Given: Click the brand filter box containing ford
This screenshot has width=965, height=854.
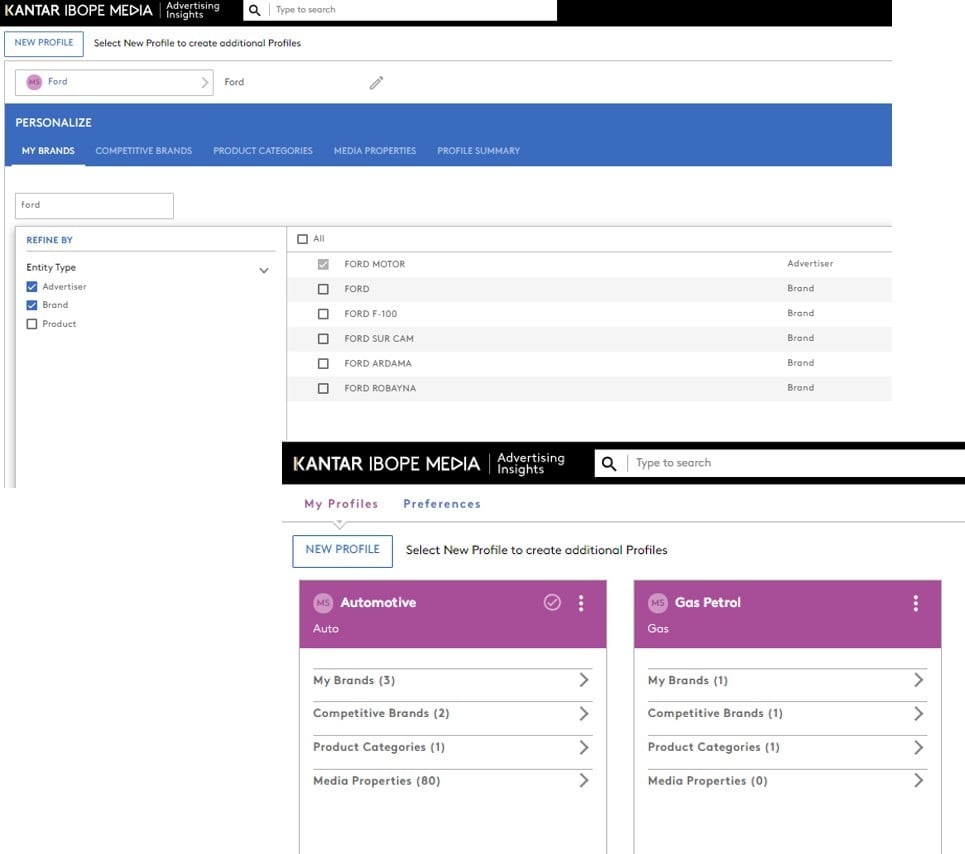Looking at the screenshot, I should point(94,206).
